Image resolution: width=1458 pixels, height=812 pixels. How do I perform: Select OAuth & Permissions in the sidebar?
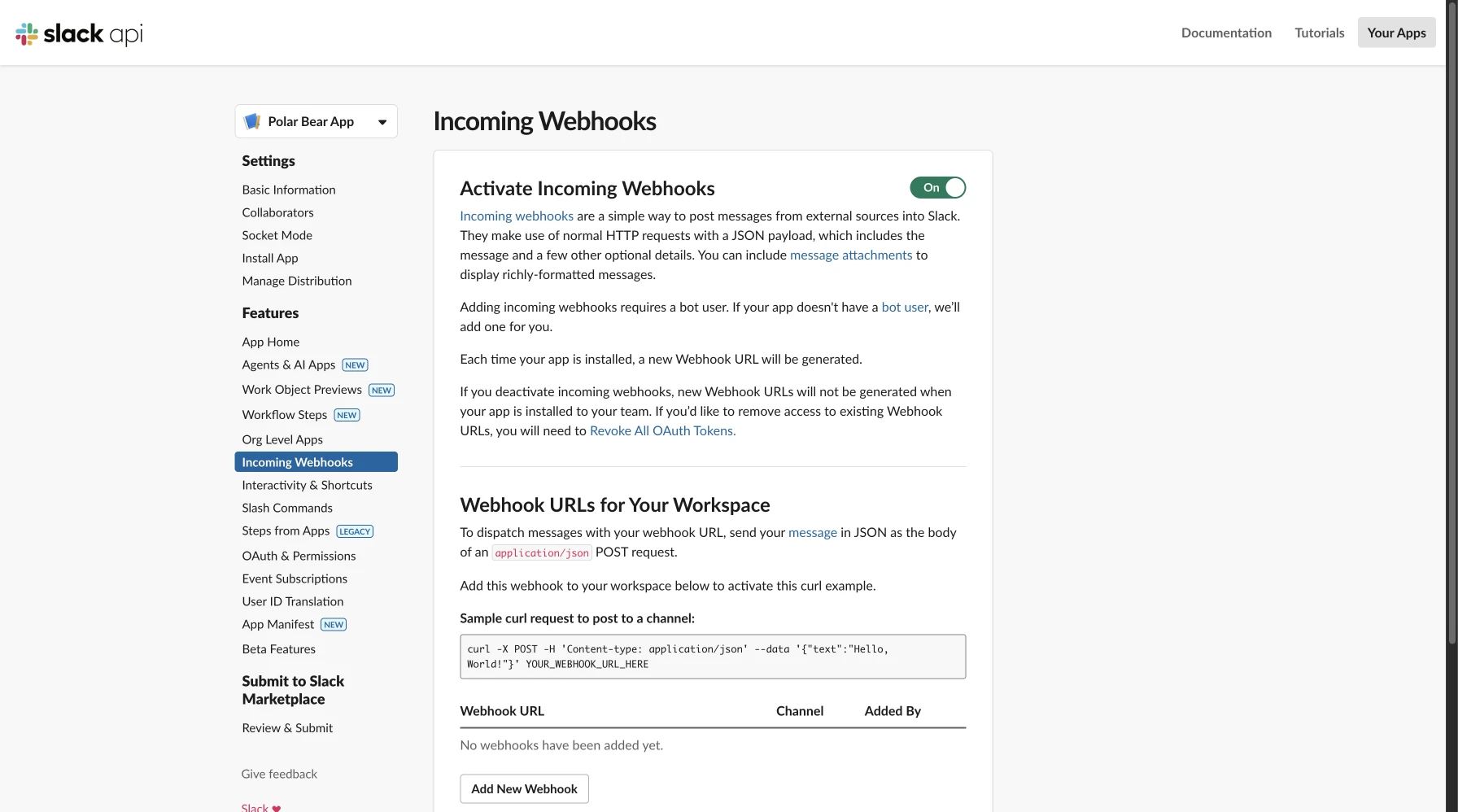[299, 556]
